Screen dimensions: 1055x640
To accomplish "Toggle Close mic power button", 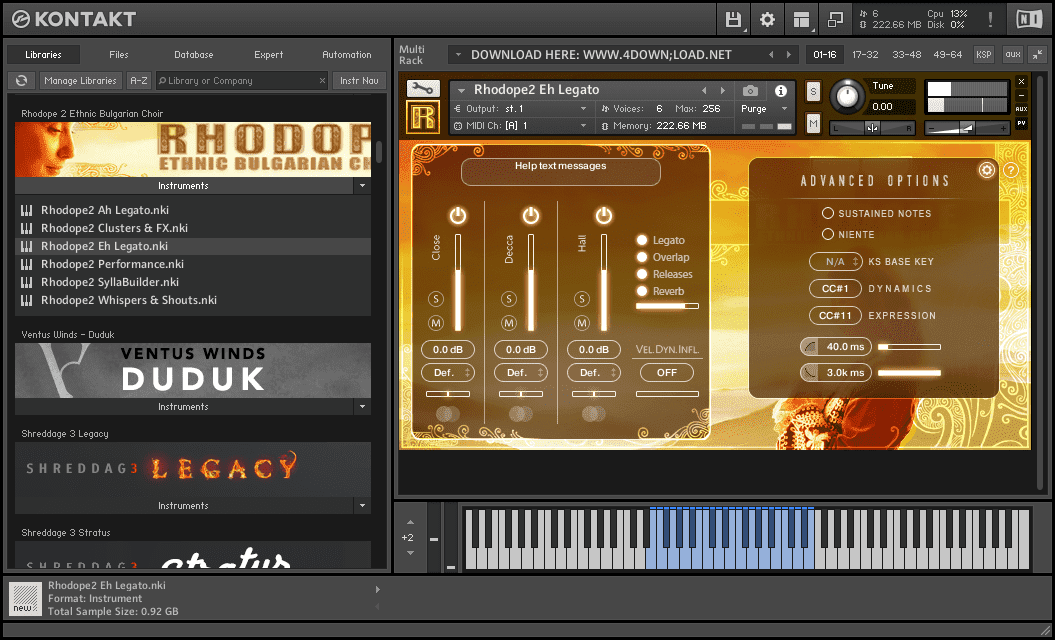I will coord(458,215).
